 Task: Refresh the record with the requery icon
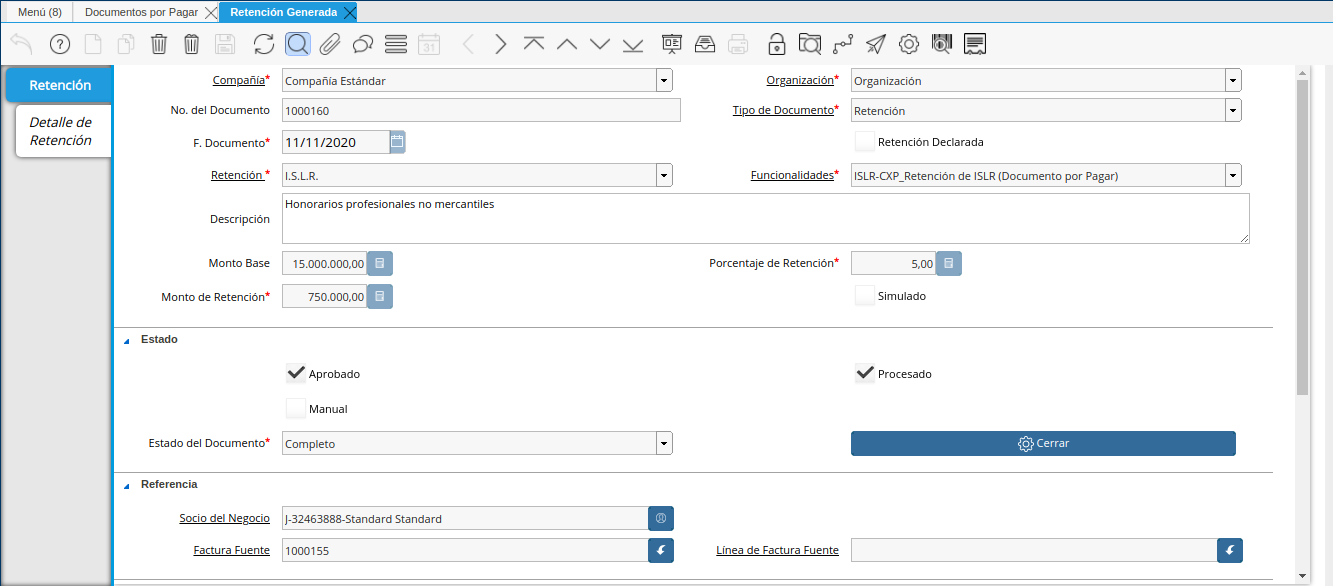[264, 44]
